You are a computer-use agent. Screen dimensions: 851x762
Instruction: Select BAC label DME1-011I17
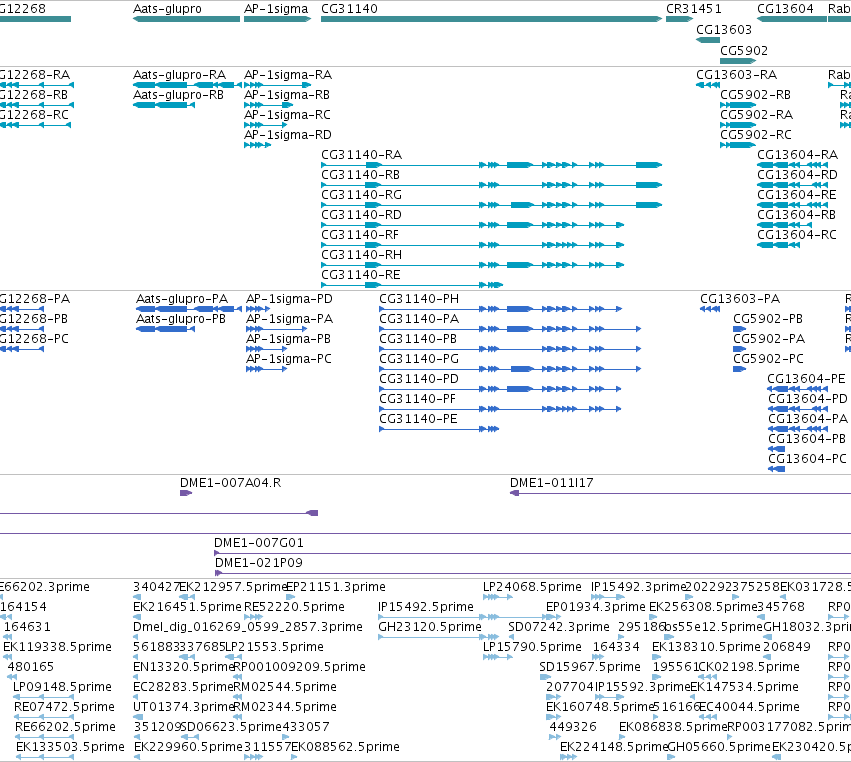pyautogui.click(x=551, y=483)
